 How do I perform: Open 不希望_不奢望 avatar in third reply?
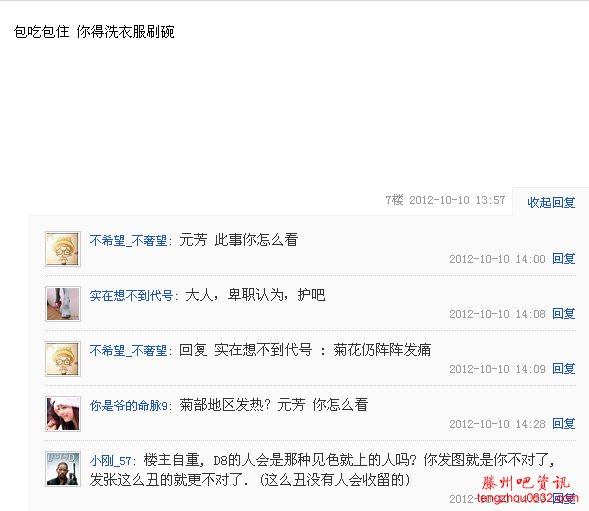[63, 359]
